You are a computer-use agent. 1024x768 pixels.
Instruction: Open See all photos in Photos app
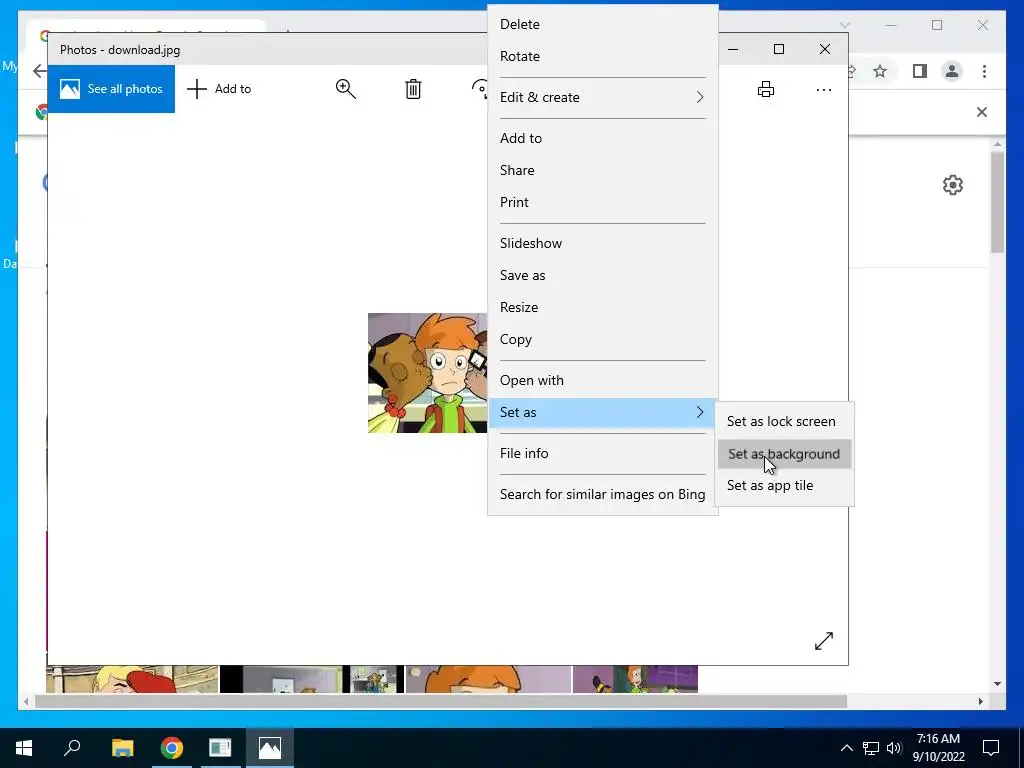click(x=111, y=89)
